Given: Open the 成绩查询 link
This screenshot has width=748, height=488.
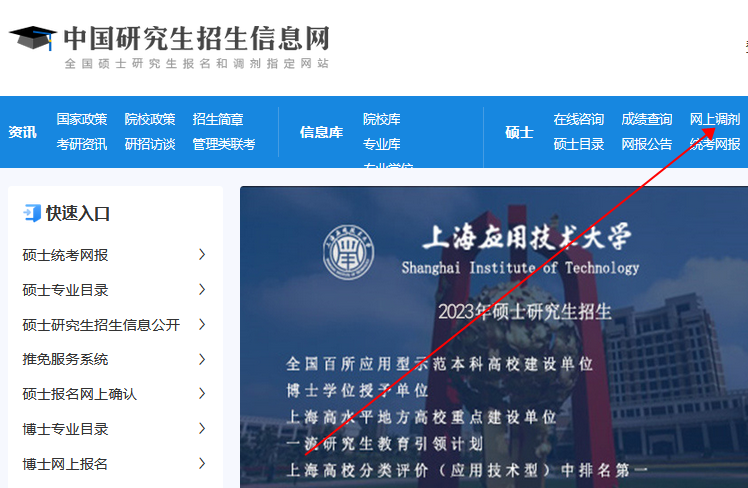Looking at the screenshot, I should [x=646, y=119].
